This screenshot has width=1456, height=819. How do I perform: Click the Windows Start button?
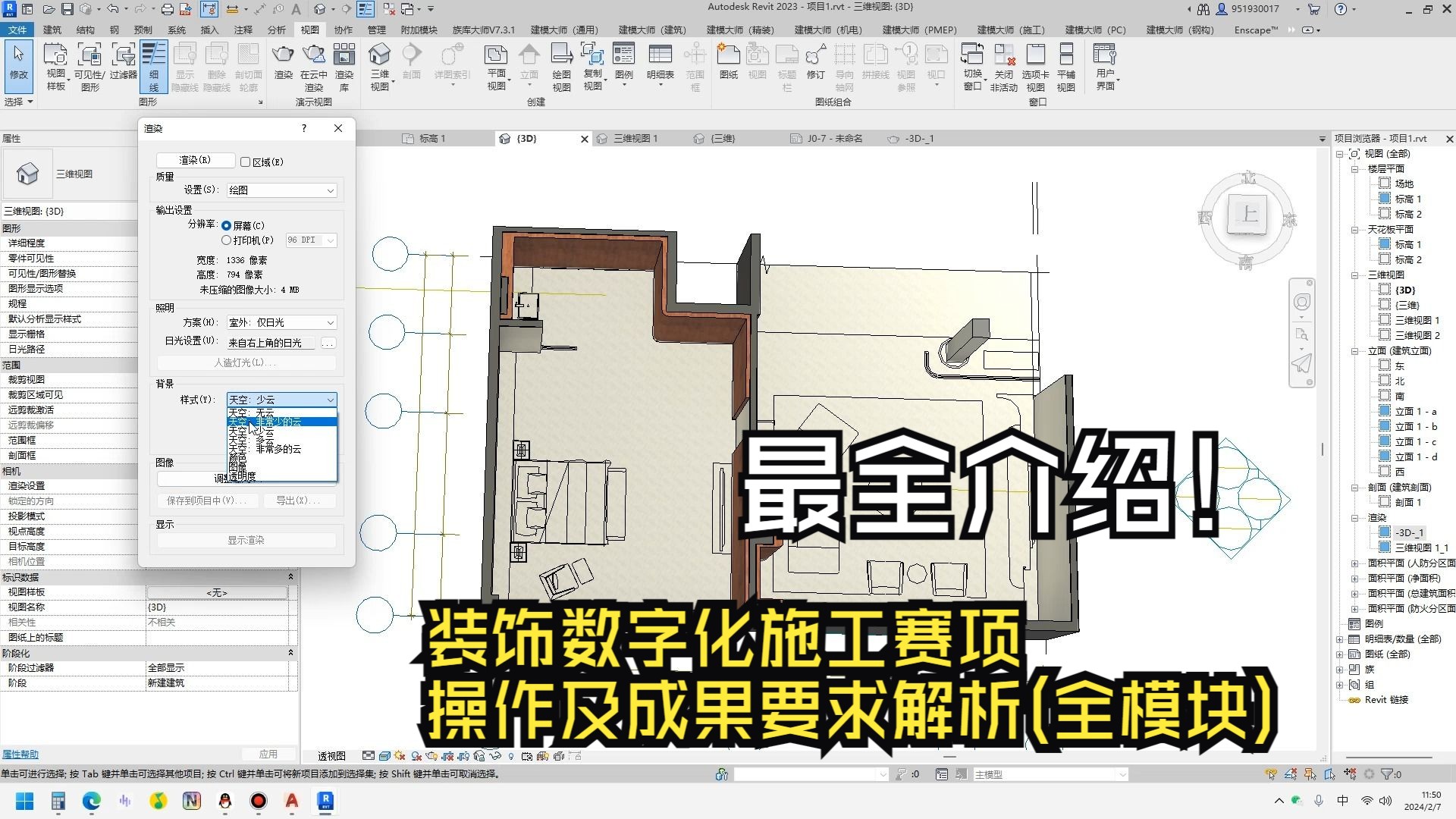pyautogui.click(x=25, y=801)
